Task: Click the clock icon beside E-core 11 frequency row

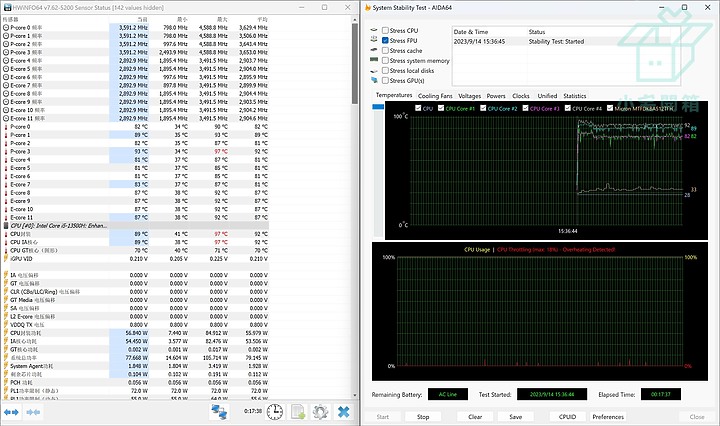Action: pyautogui.click(x=6, y=118)
